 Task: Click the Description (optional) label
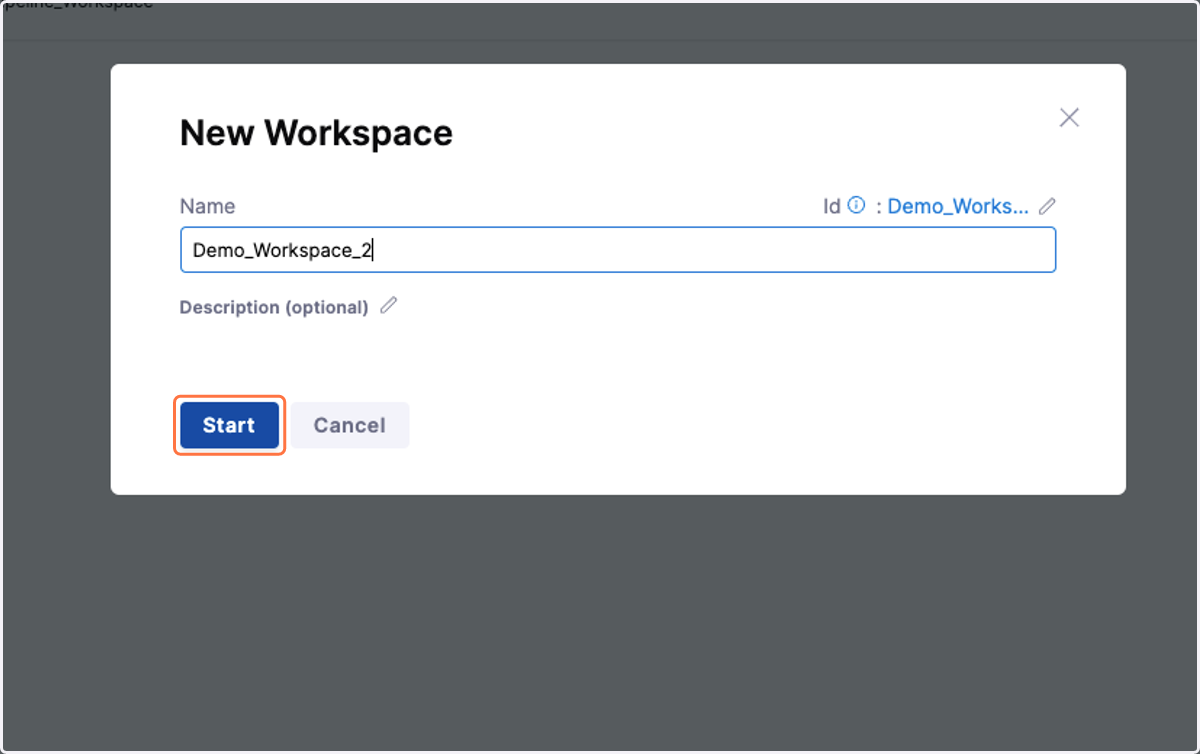[274, 307]
